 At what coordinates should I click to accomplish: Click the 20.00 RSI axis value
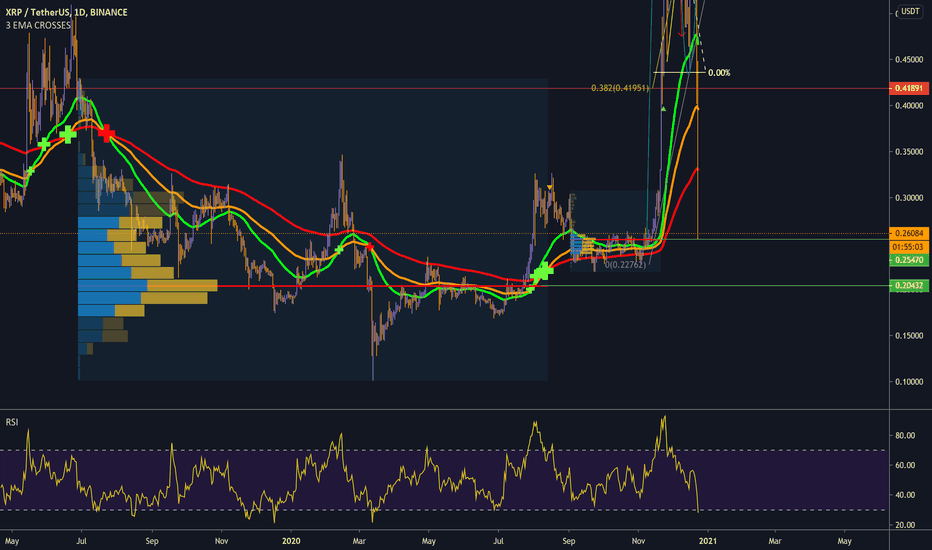(x=905, y=524)
